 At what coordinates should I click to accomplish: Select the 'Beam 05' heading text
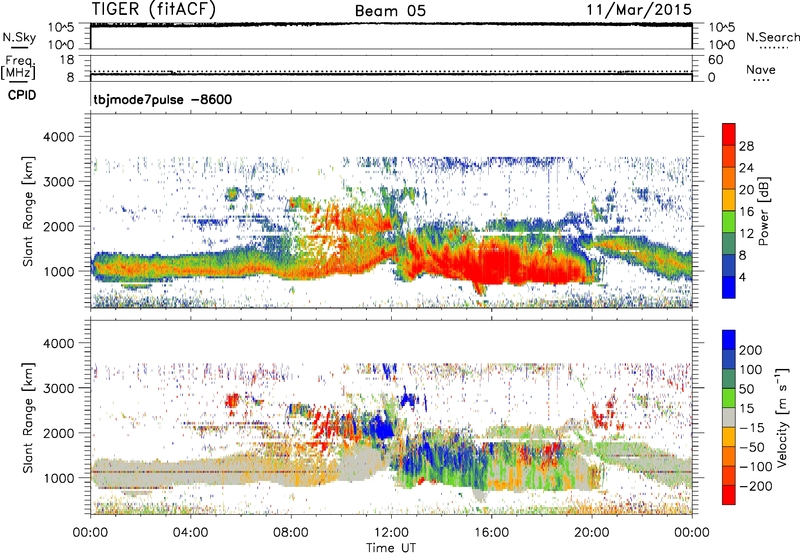tap(390, 11)
